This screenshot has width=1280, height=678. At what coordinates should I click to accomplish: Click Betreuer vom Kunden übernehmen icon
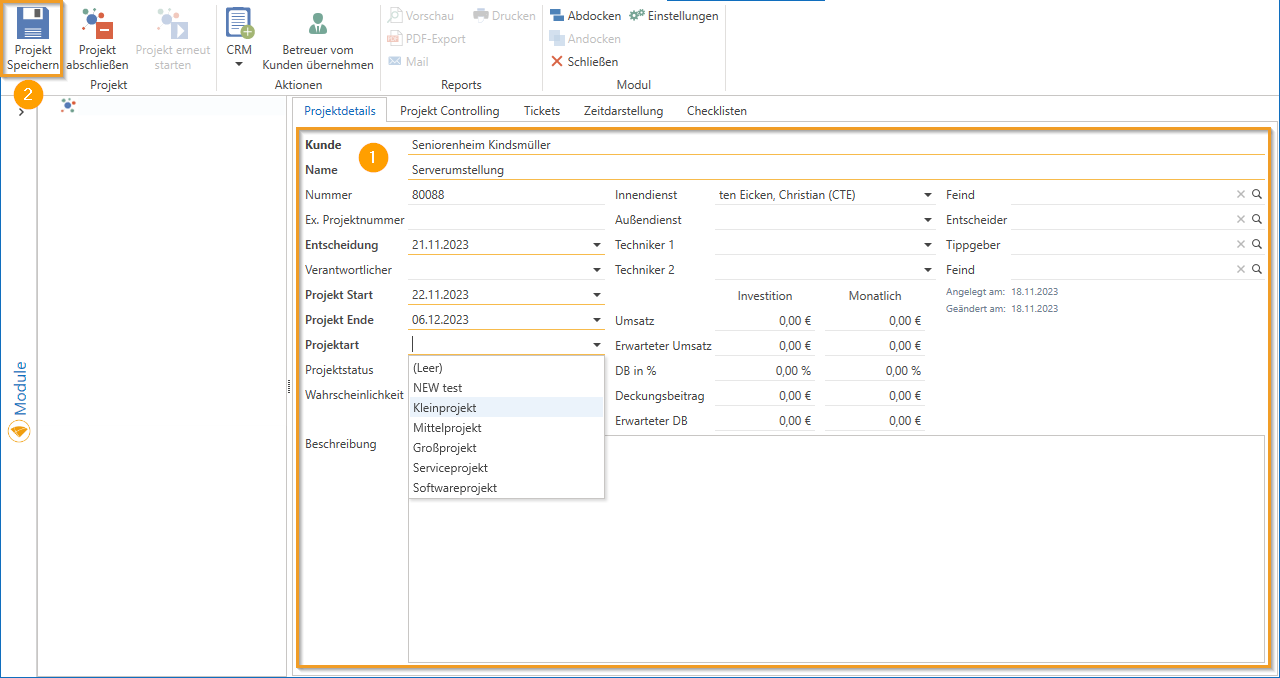[317, 25]
